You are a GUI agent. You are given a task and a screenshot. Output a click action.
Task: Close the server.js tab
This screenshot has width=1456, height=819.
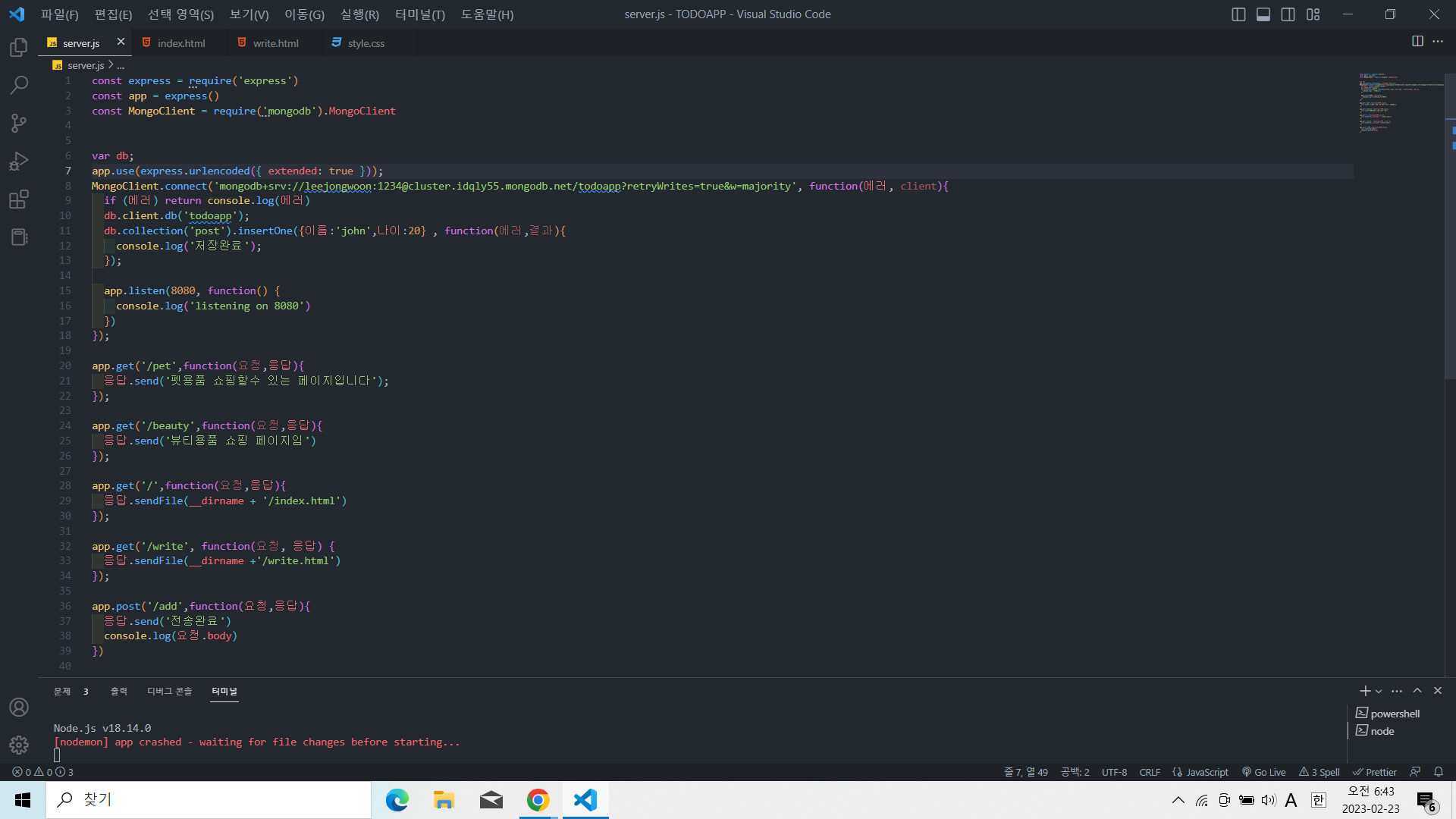[121, 42]
